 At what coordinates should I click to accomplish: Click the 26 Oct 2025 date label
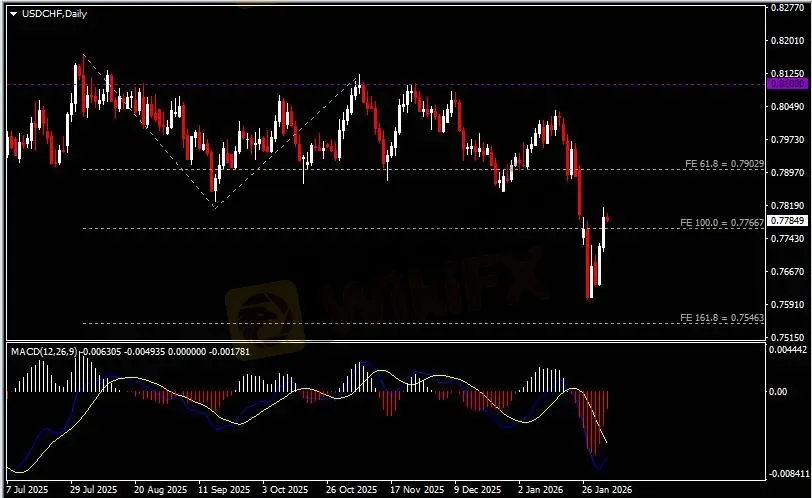pos(349,491)
